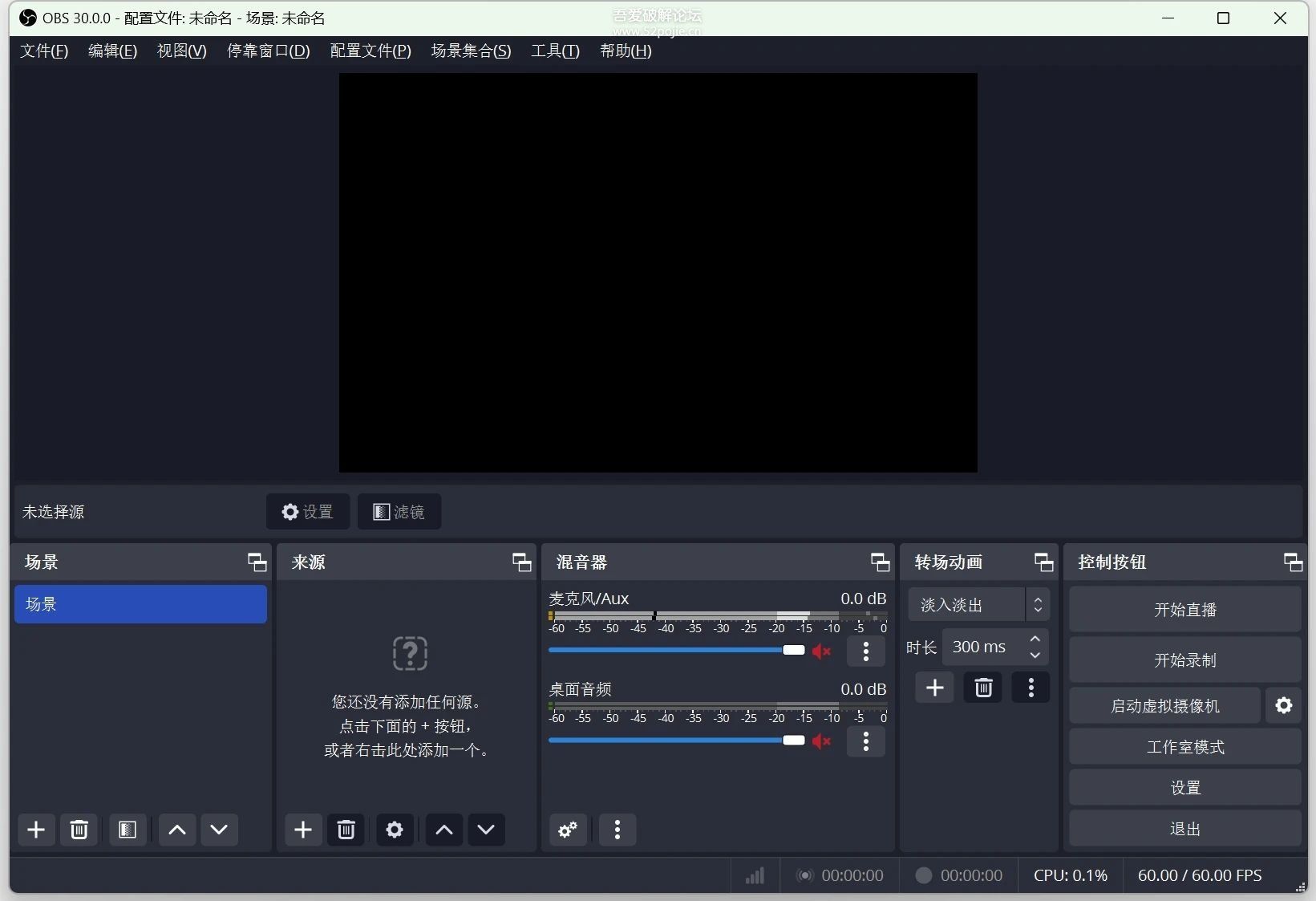The width and height of the screenshot is (1316, 901).
Task: Open source properties gear icon
Action: [395, 830]
